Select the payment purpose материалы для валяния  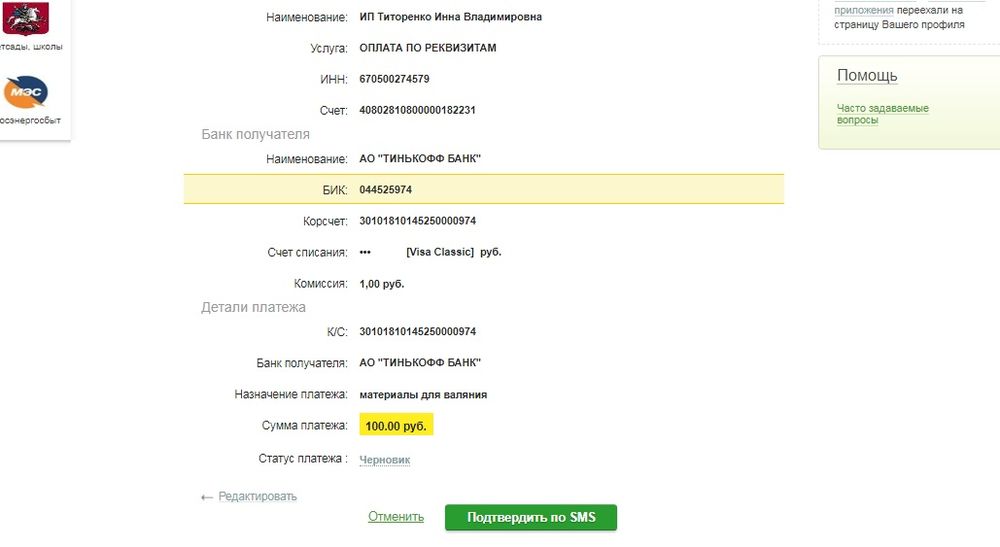pos(423,395)
